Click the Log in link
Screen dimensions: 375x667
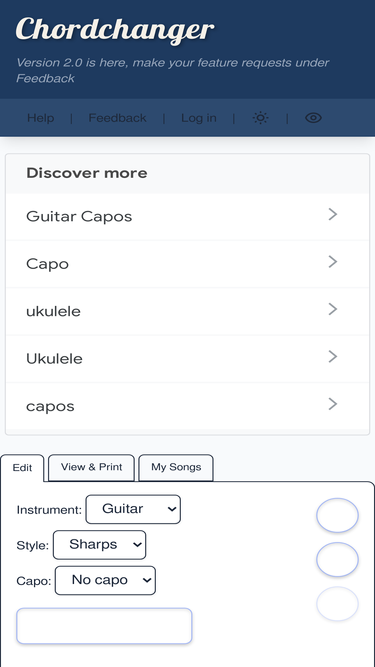(x=199, y=118)
